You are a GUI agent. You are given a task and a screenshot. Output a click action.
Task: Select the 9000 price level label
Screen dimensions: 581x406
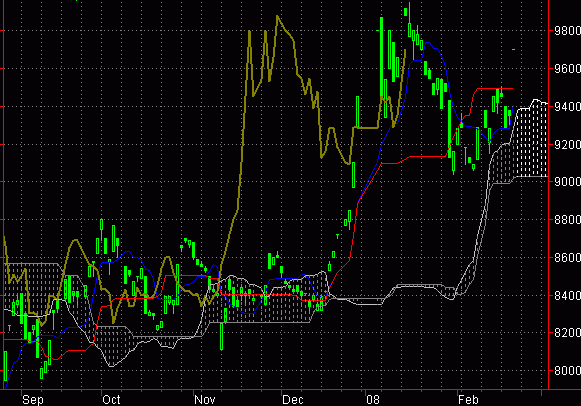tap(567, 182)
